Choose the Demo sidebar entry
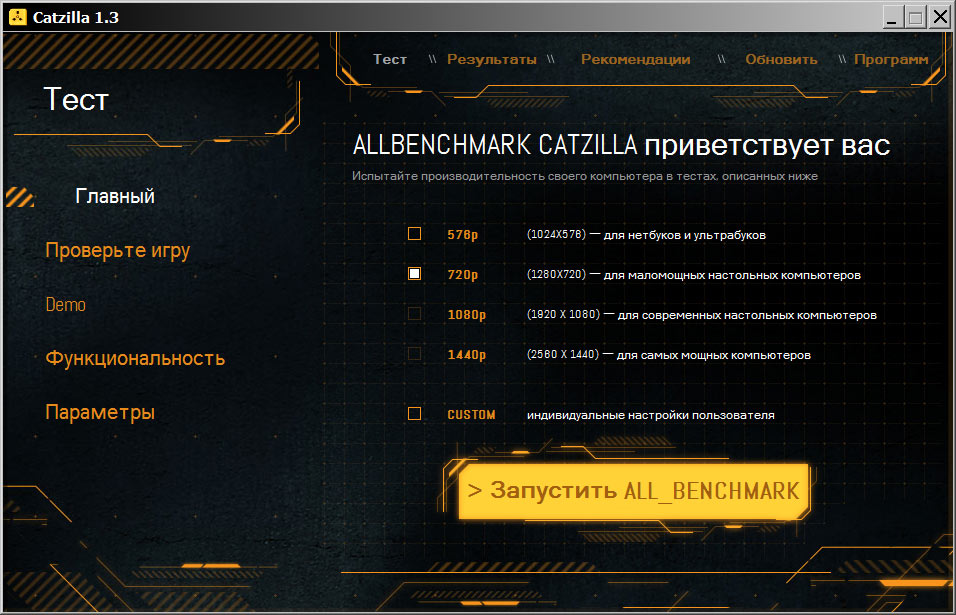956x615 pixels. (x=66, y=305)
